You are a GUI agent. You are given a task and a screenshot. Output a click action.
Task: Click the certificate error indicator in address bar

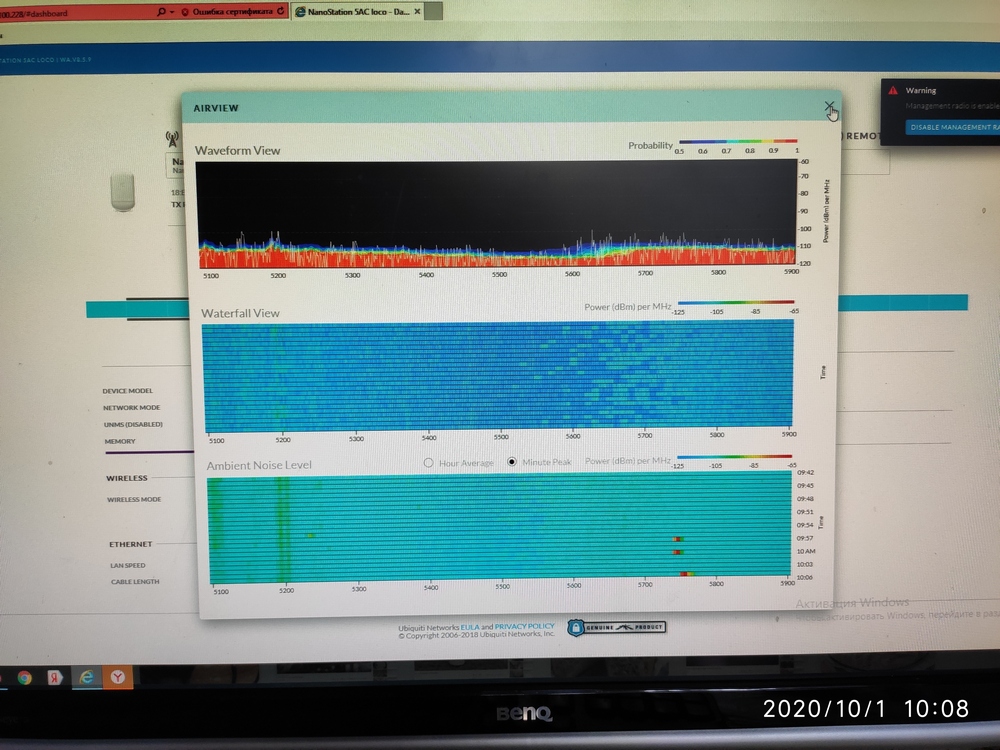pyautogui.click(x=226, y=11)
